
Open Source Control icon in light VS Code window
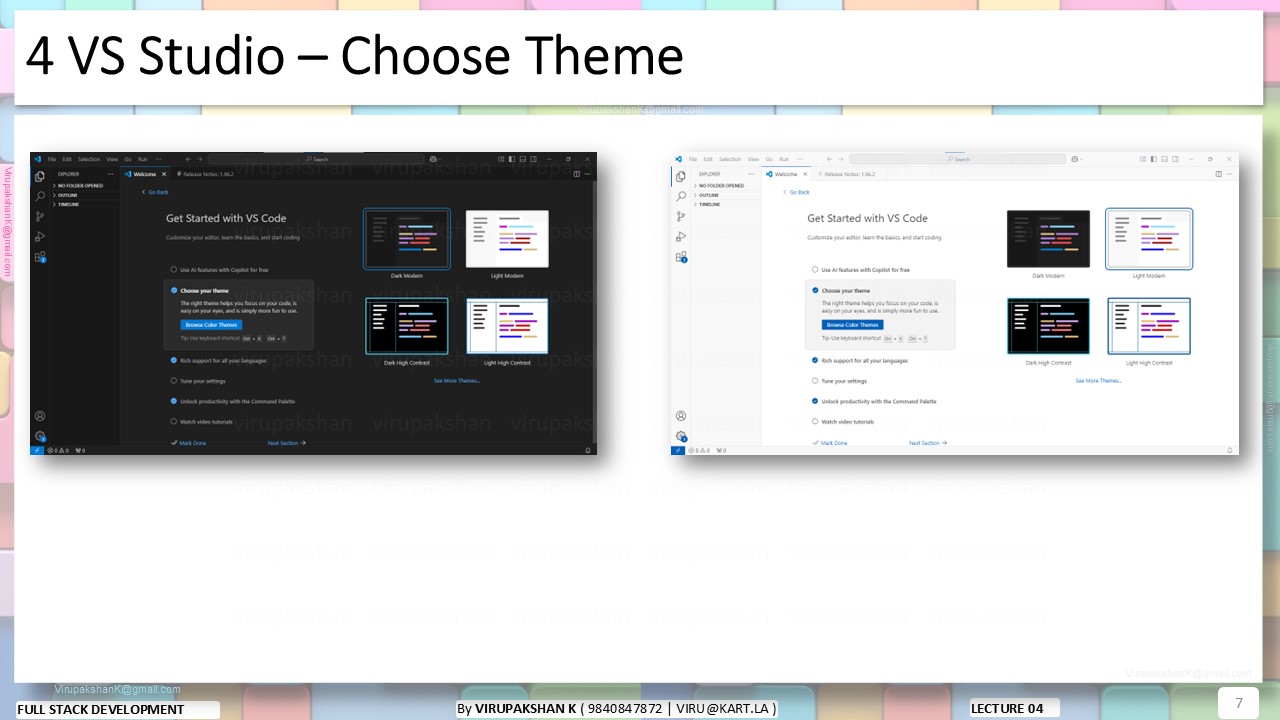(x=681, y=216)
